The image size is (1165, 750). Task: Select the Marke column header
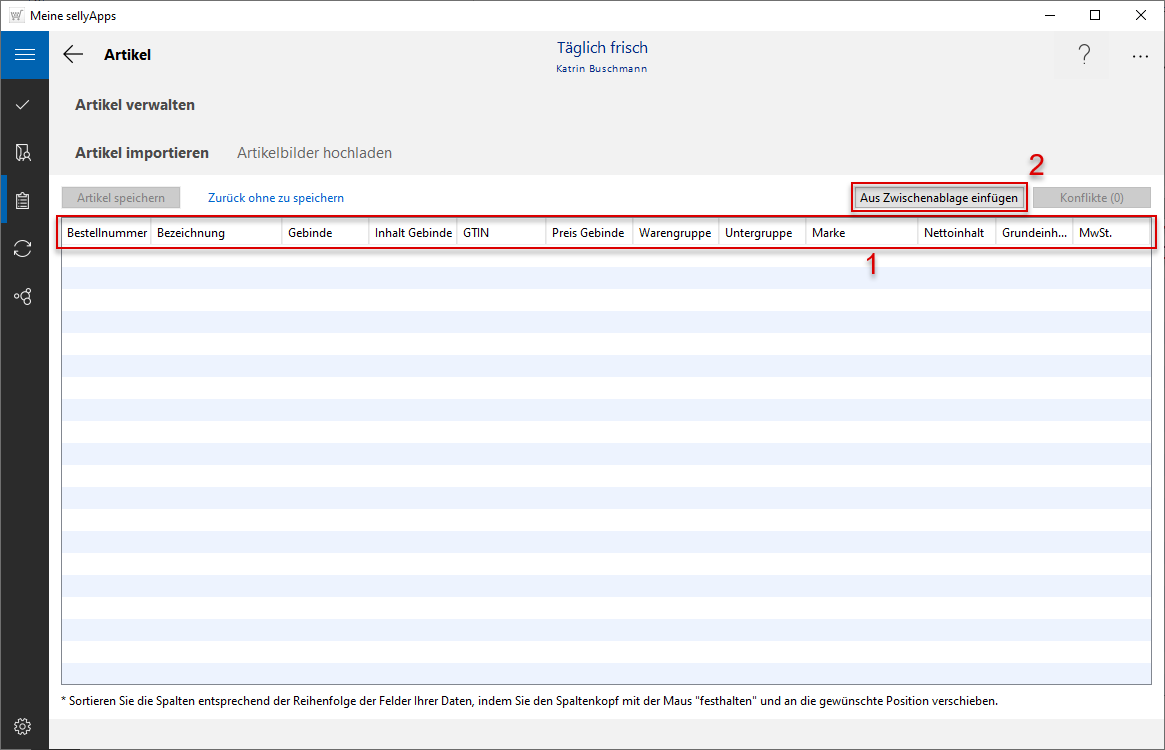[861, 233]
